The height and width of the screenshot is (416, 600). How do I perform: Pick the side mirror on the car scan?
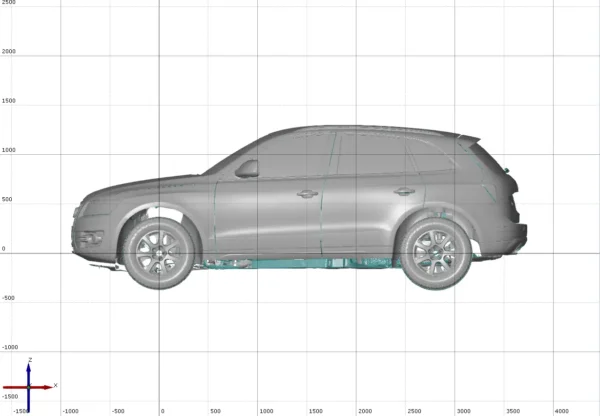247,169
